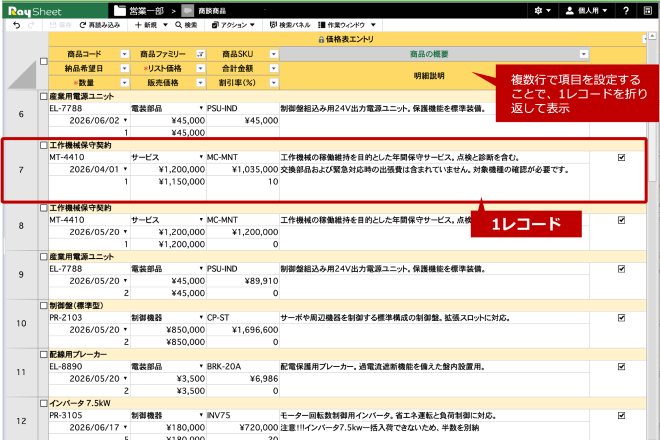Open 制御機器 picklist in row 10

coord(201,317)
